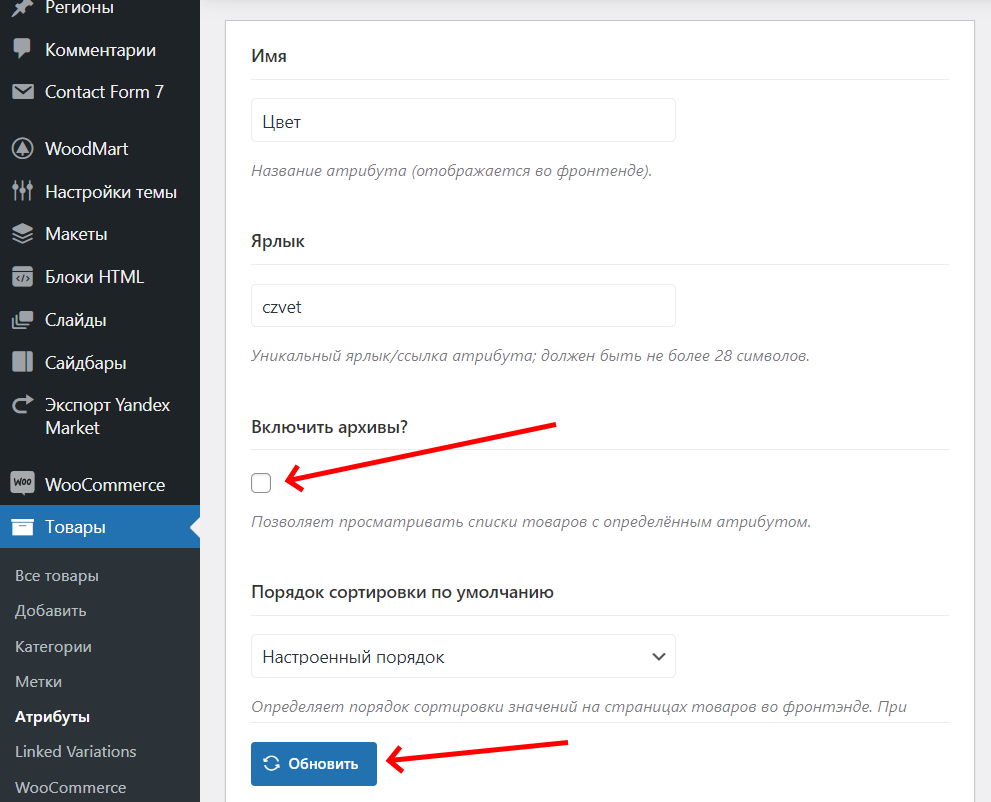Click the Экспорт Yandex Market arrow icon
This screenshot has width=991, height=802.
(x=22, y=404)
